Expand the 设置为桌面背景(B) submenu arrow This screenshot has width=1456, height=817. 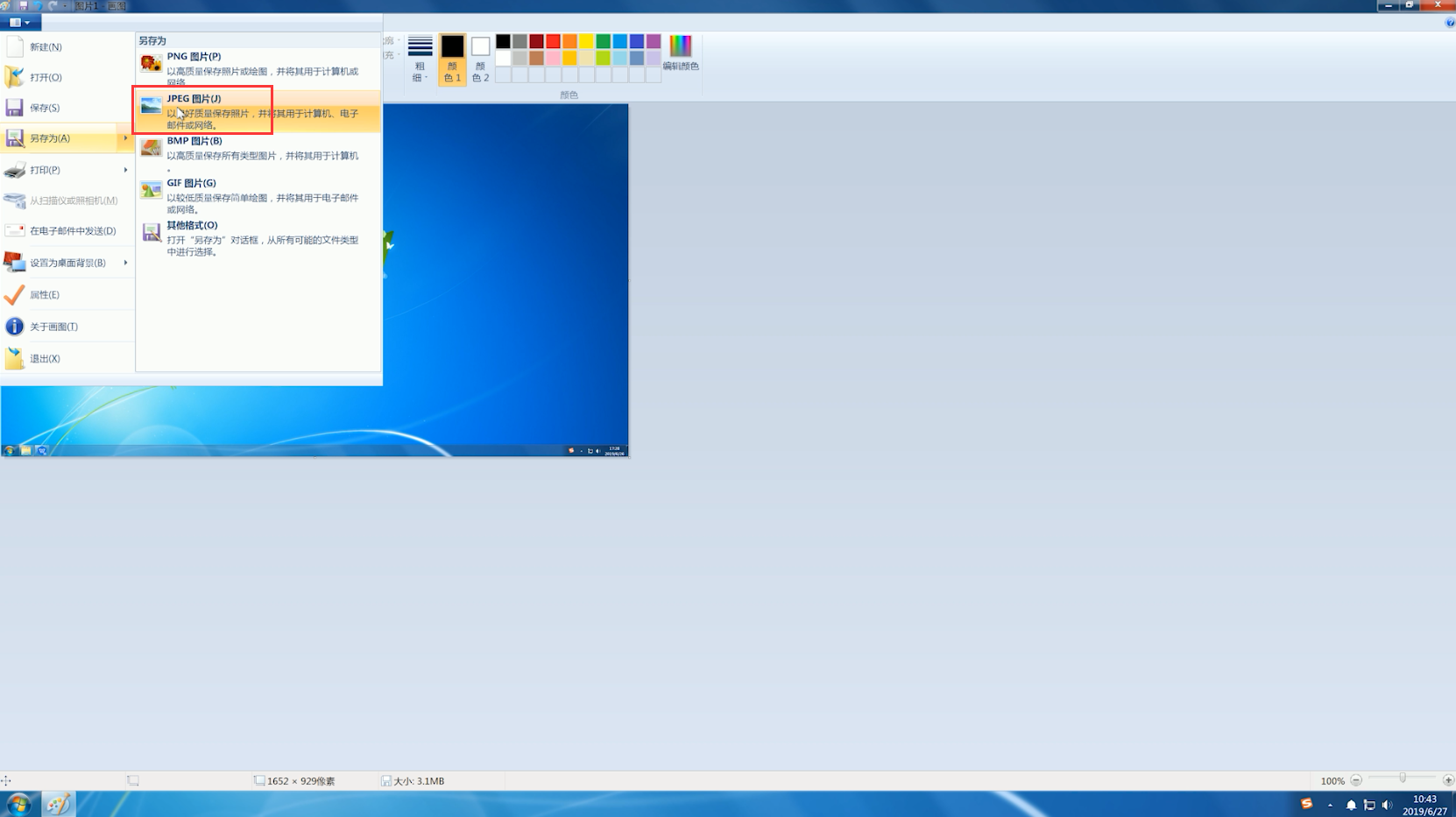[125, 263]
